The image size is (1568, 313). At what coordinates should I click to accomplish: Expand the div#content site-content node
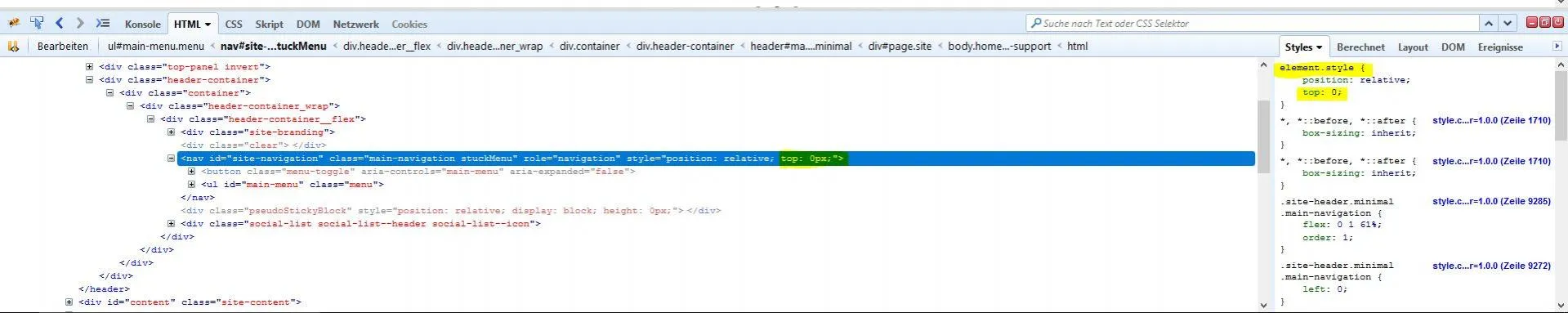click(69, 302)
